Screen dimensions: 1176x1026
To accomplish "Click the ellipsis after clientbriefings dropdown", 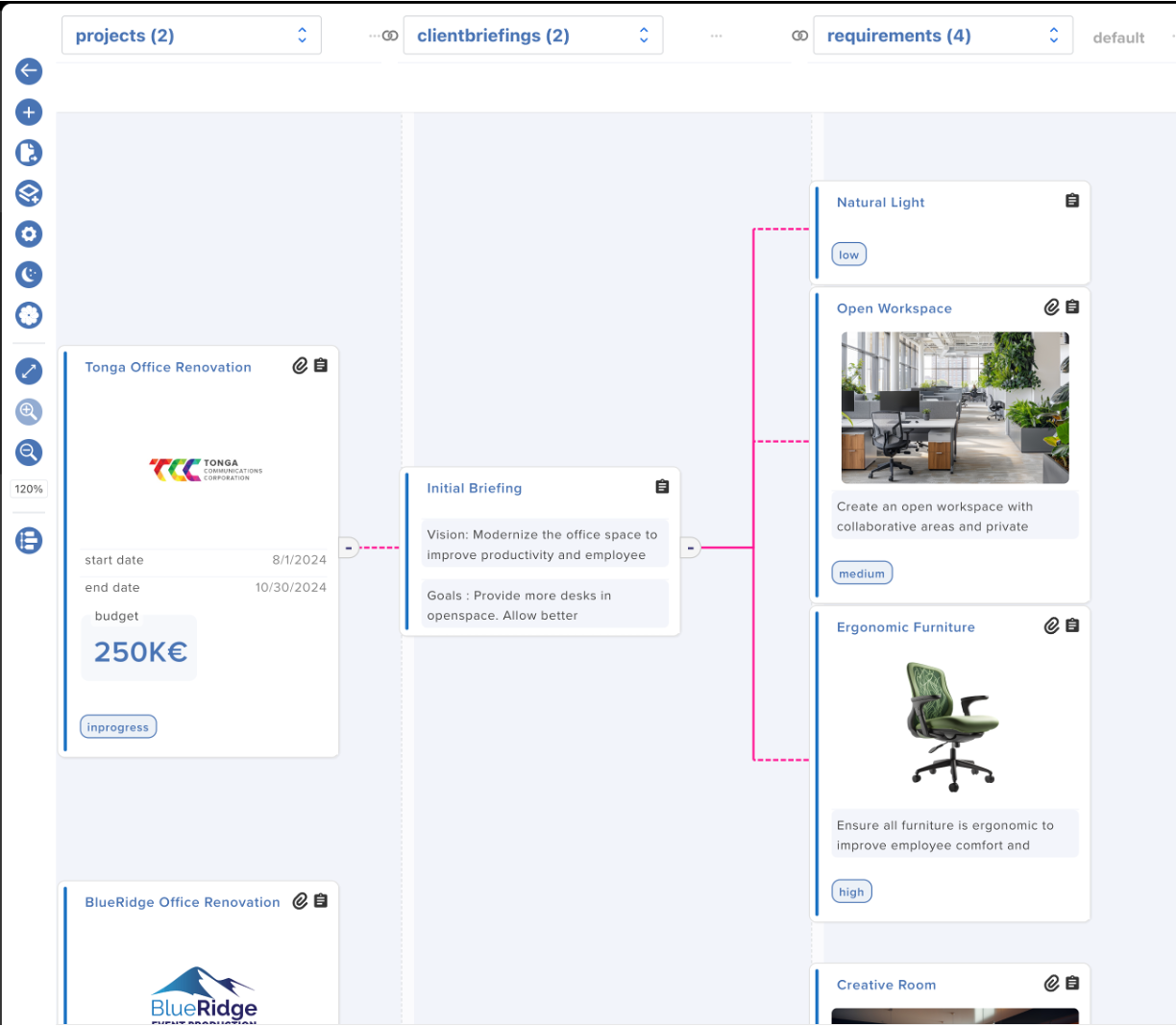I will click(x=716, y=36).
